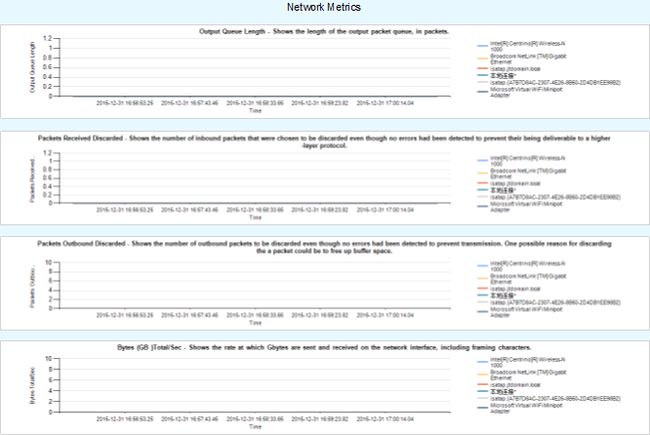The image size is (650, 435).
Task: Select "isatap.{A7B7D8AC...}" entry in Bytes Total/Sec legend
Action: 555,399
